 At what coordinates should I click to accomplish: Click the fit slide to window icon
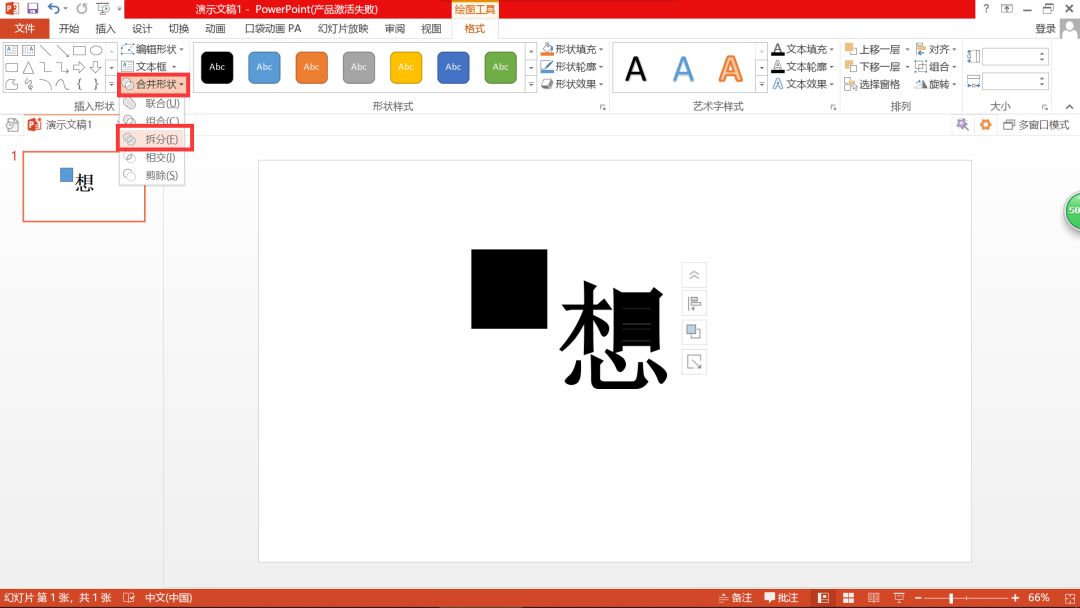point(1066,598)
